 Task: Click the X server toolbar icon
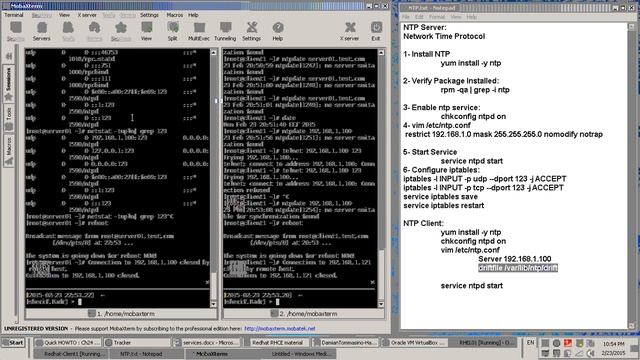350,31
